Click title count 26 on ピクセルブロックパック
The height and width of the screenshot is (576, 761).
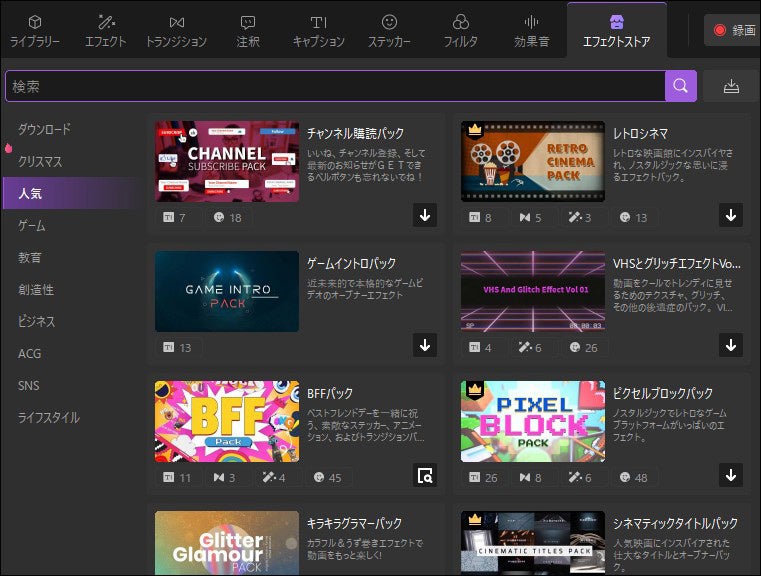point(483,477)
